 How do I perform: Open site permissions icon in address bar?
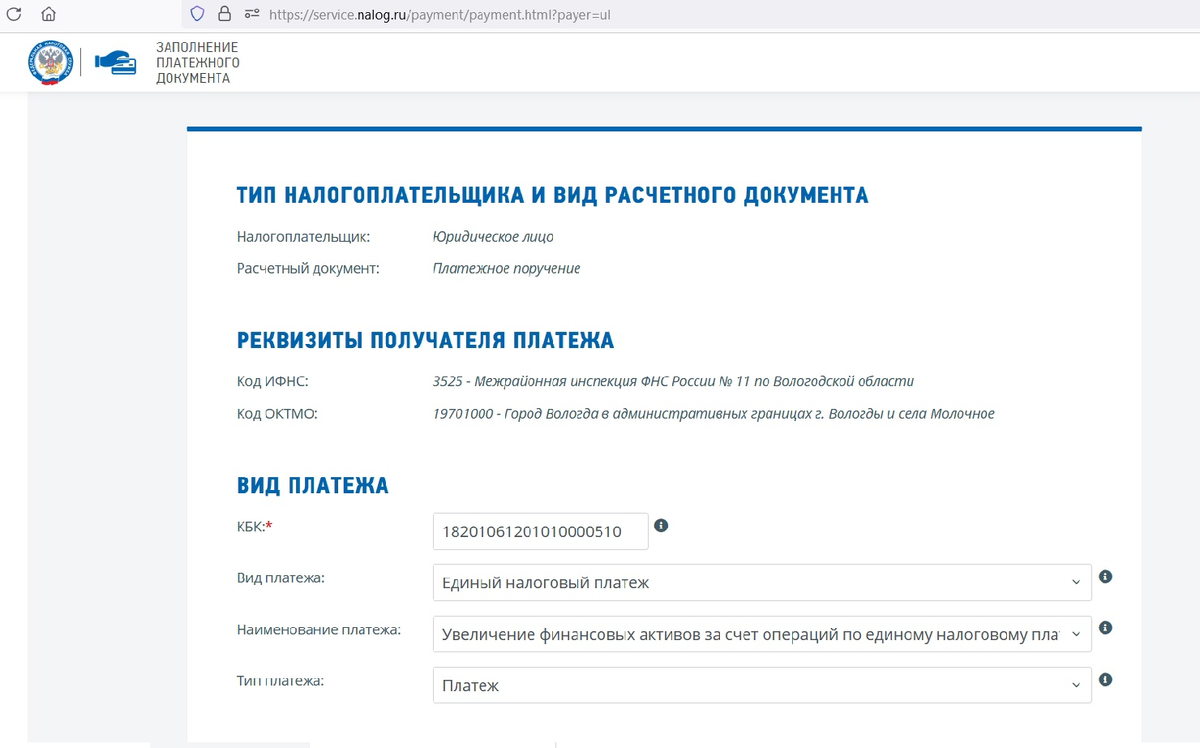click(252, 14)
